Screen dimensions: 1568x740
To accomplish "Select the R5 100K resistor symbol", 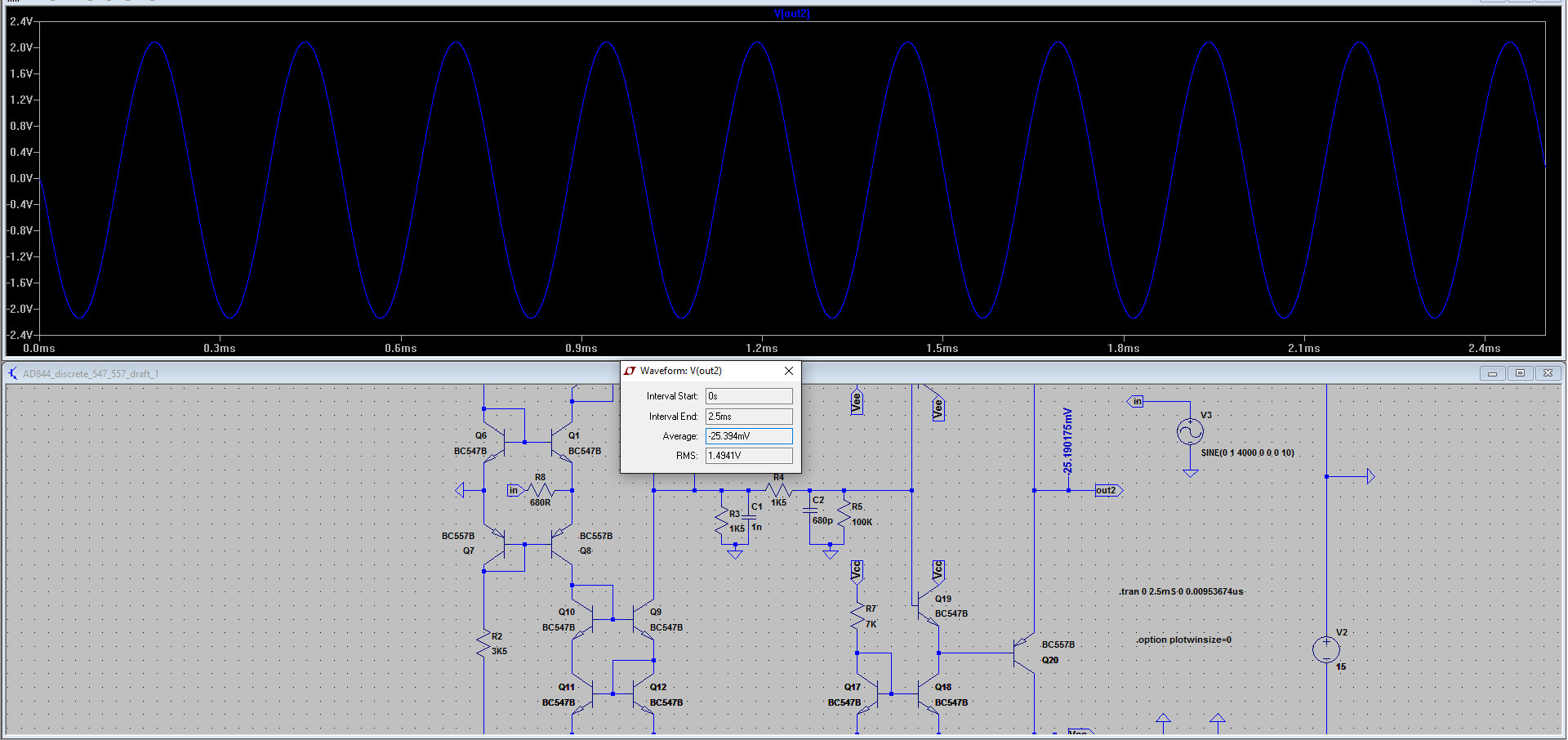I will click(x=844, y=514).
